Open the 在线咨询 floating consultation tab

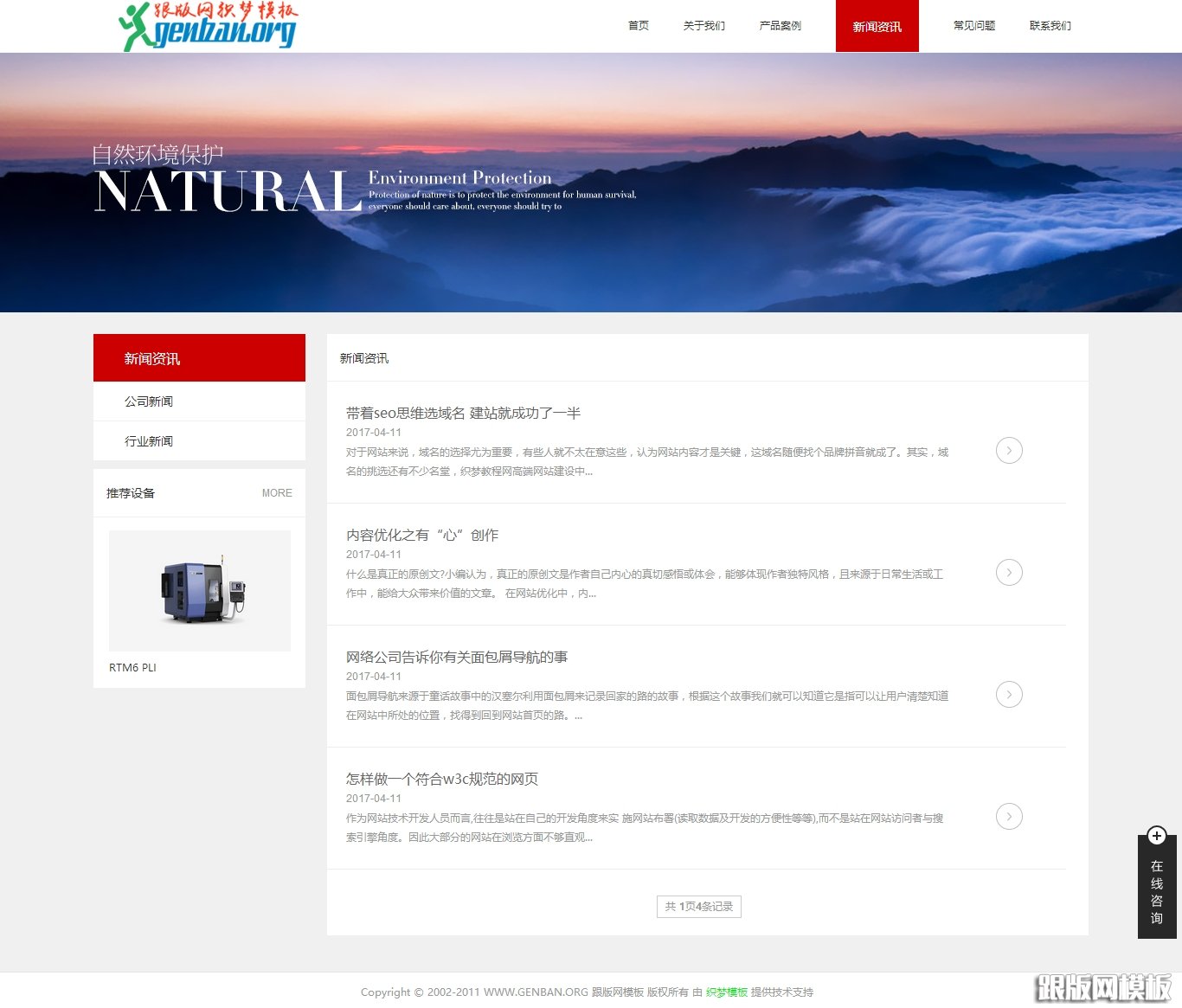click(x=1157, y=891)
